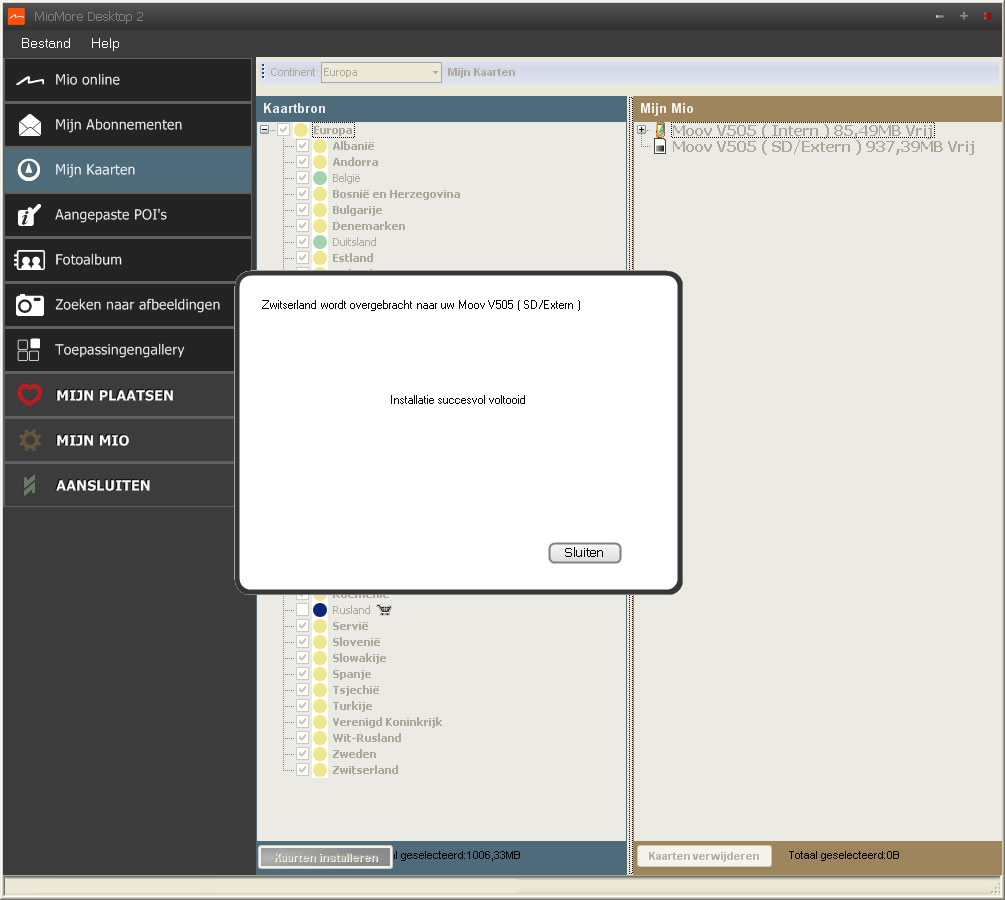Click the blue circle next to Rusland

coord(320,610)
